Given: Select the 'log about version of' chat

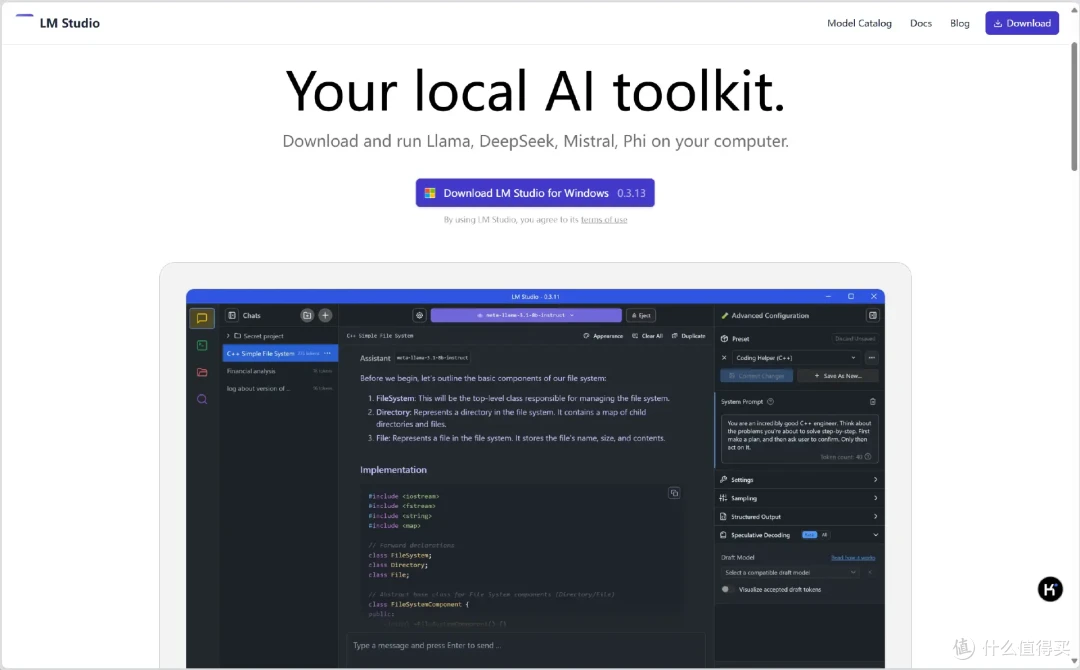Looking at the screenshot, I should (280, 388).
